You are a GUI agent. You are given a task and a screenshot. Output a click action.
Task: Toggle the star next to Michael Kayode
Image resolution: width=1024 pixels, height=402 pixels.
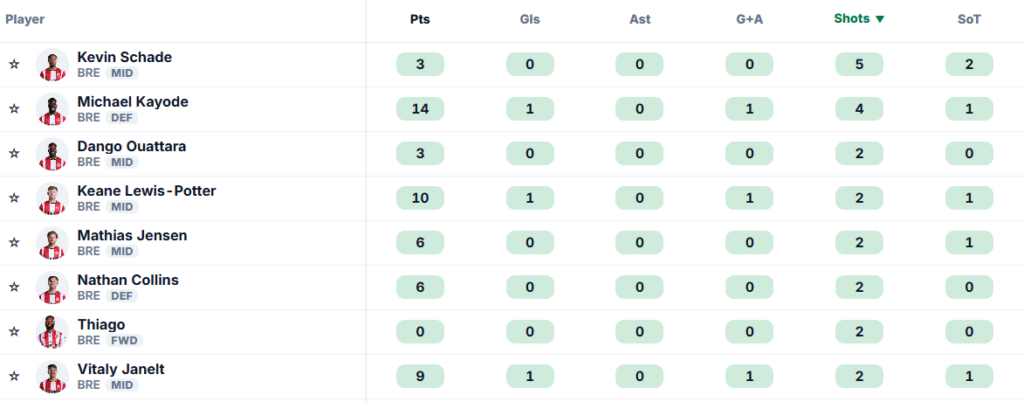14,109
